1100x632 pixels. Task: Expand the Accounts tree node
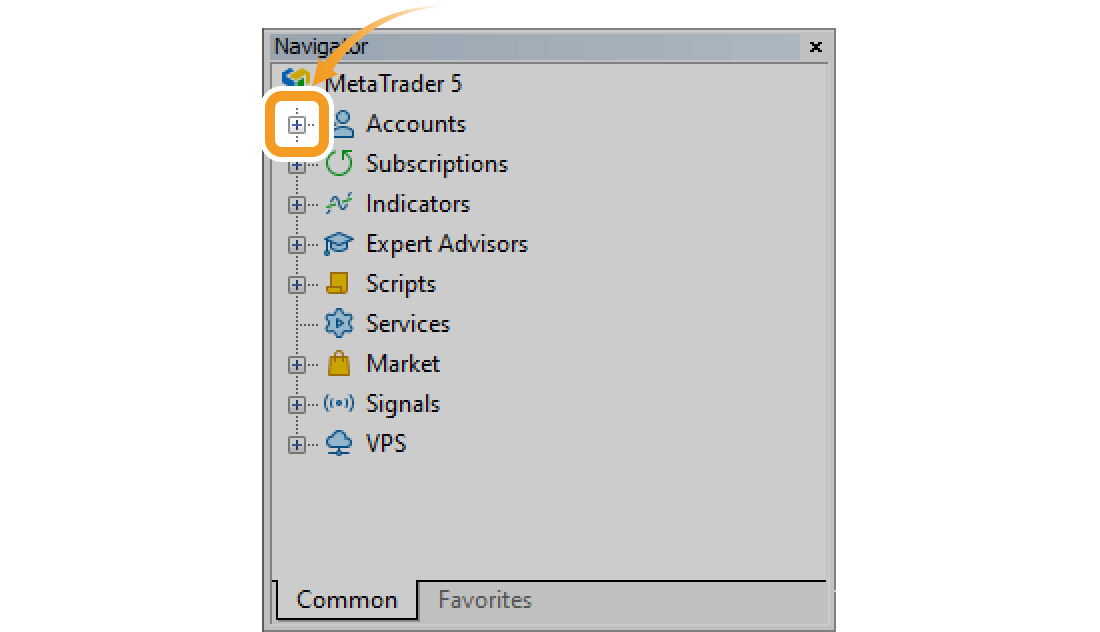[x=297, y=124]
